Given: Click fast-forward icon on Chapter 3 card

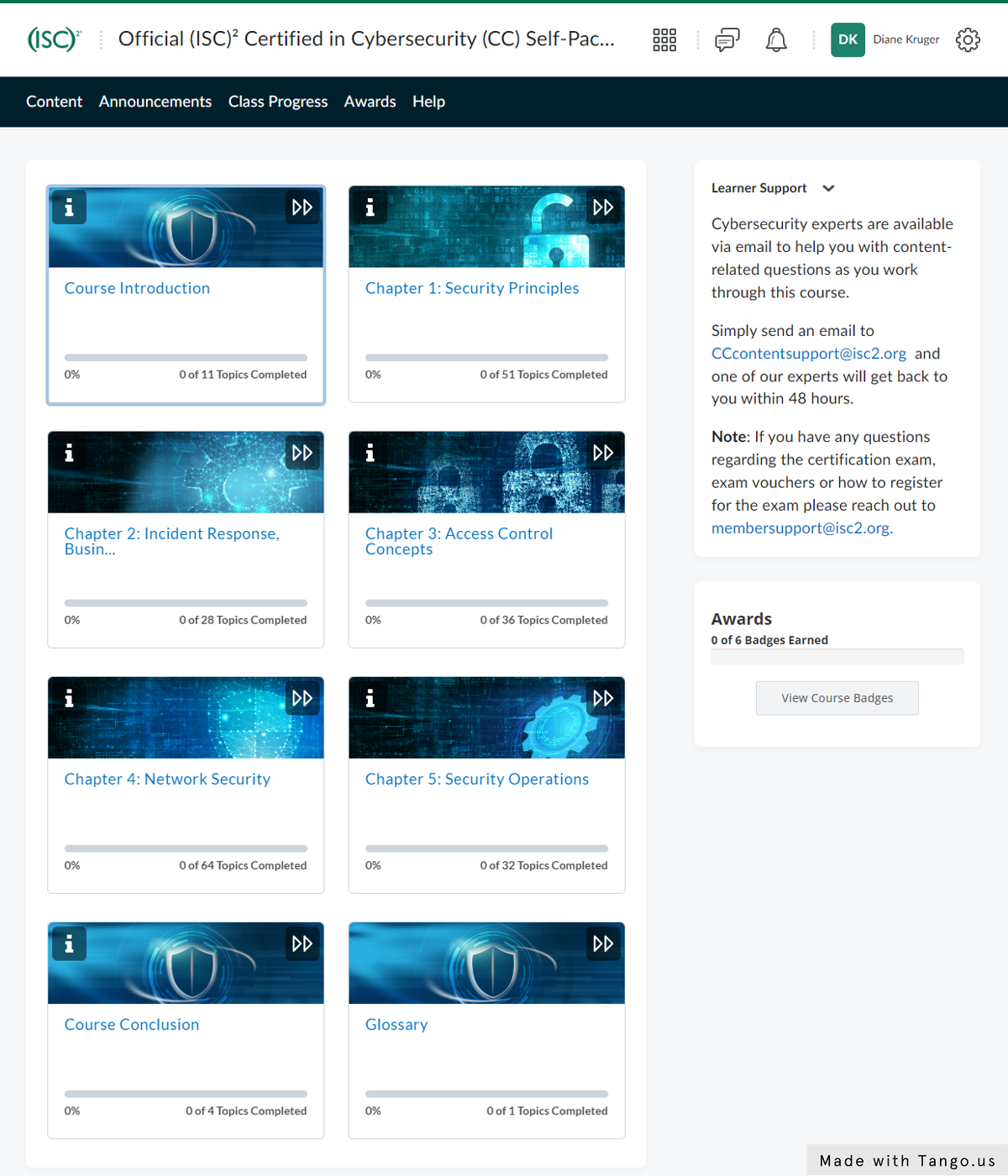Looking at the screenshot, I should point(603,453).
